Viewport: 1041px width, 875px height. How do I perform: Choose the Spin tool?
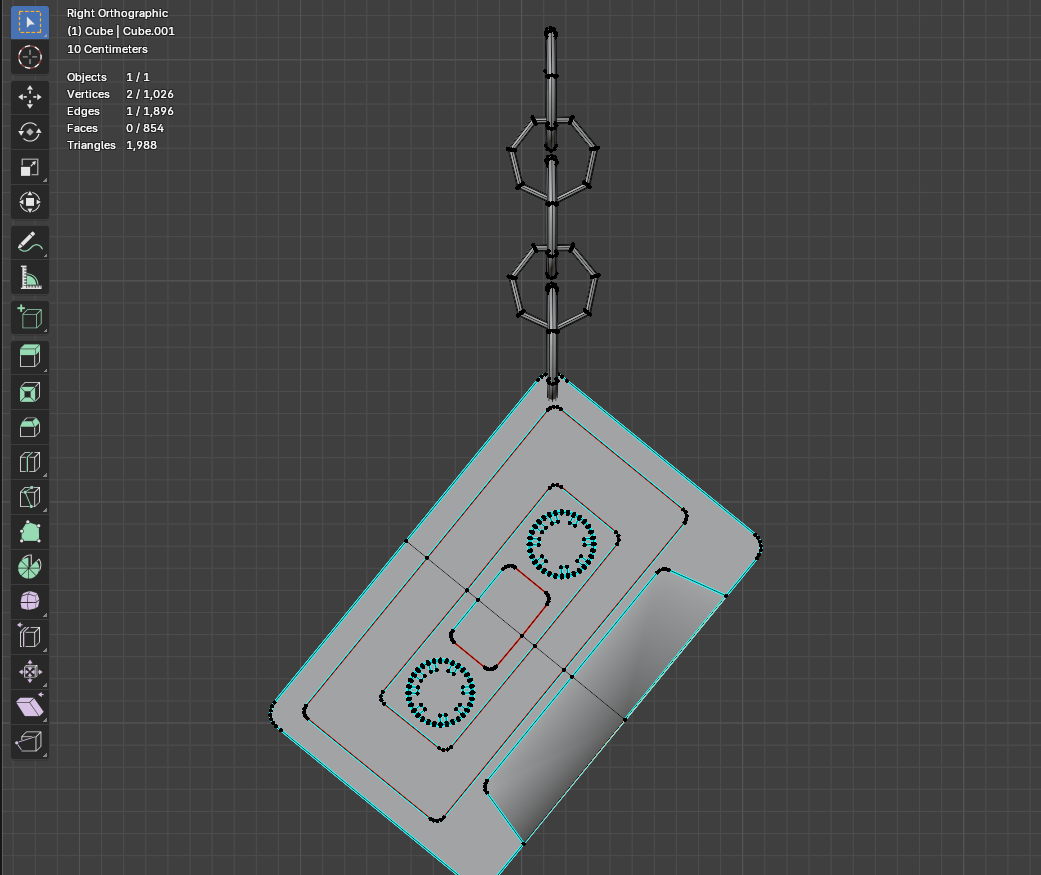(30, 566)
